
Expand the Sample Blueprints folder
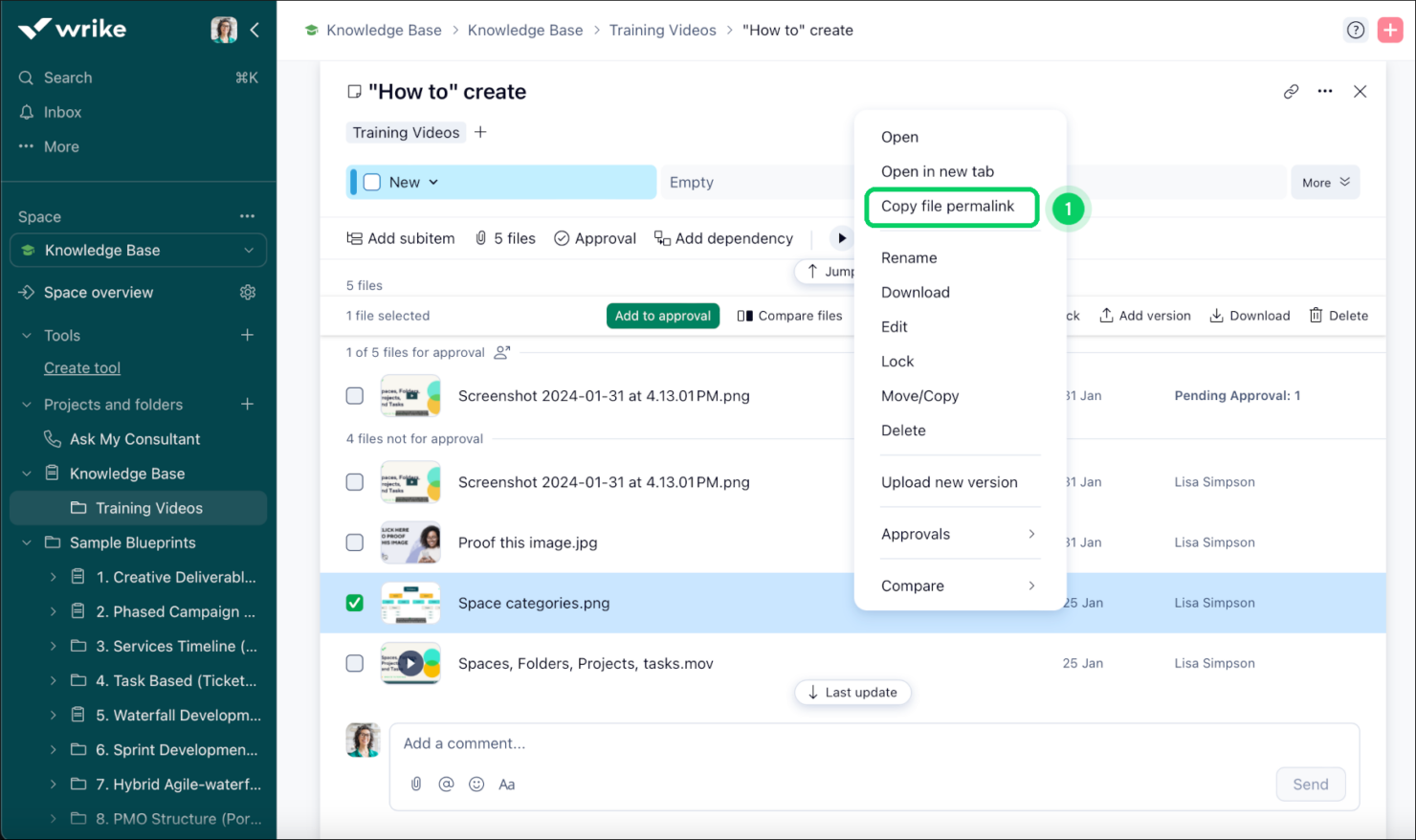(28, 542)
